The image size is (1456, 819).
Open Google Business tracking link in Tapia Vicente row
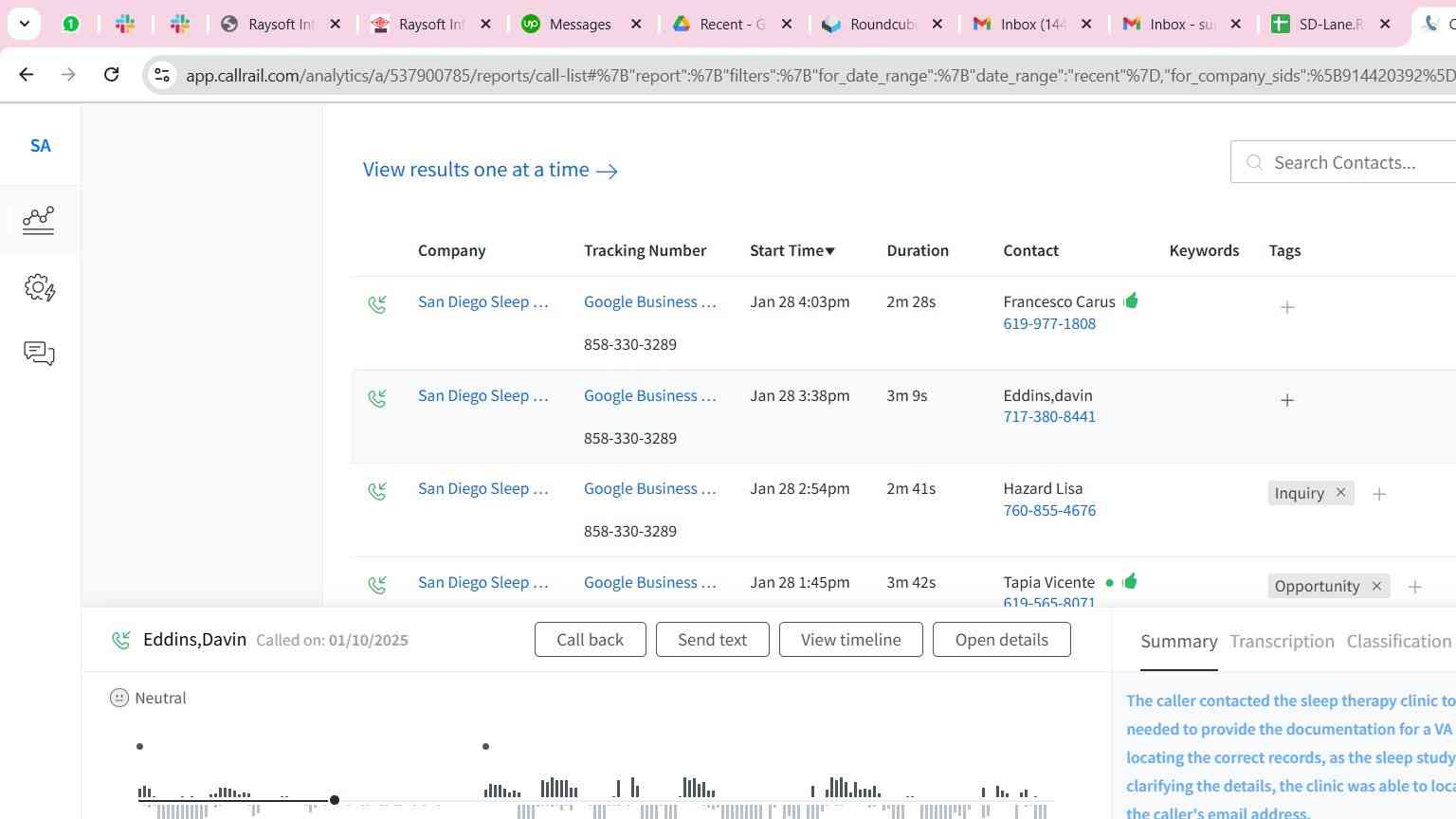pos(649,582)
